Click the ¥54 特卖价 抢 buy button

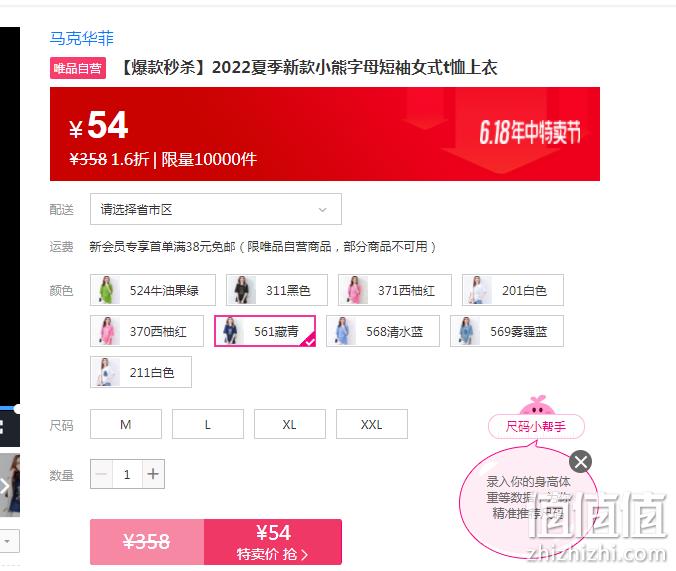(273, 542)
